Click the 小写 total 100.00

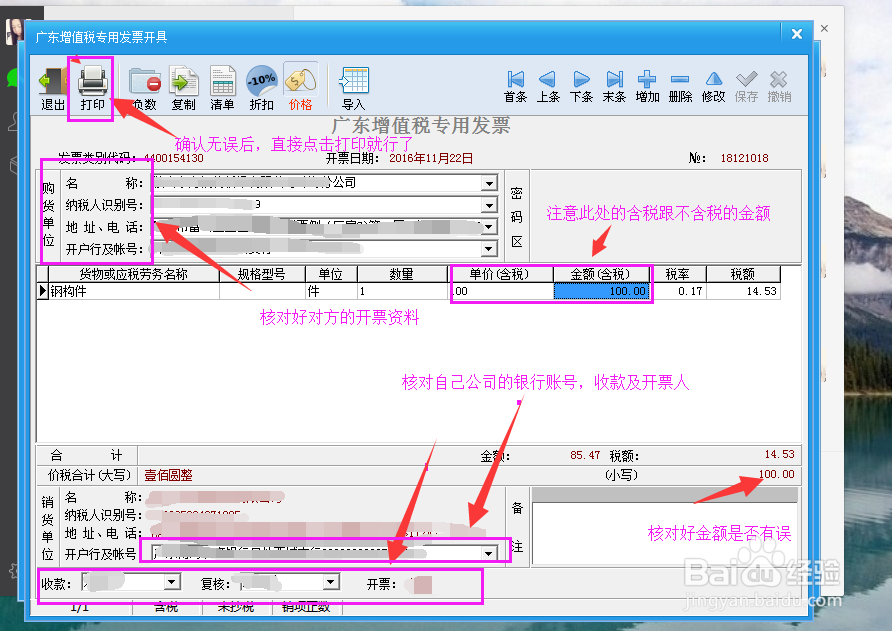click(x=777, y=475)
